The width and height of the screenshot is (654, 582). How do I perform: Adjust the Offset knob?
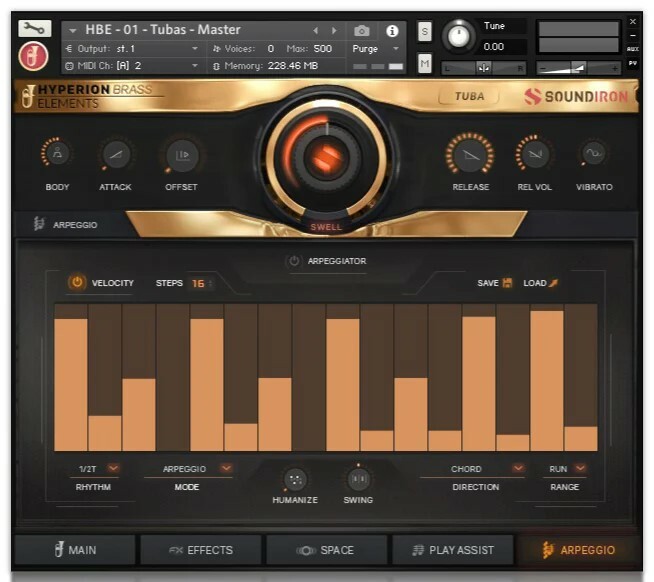click(x=181, y=155)
